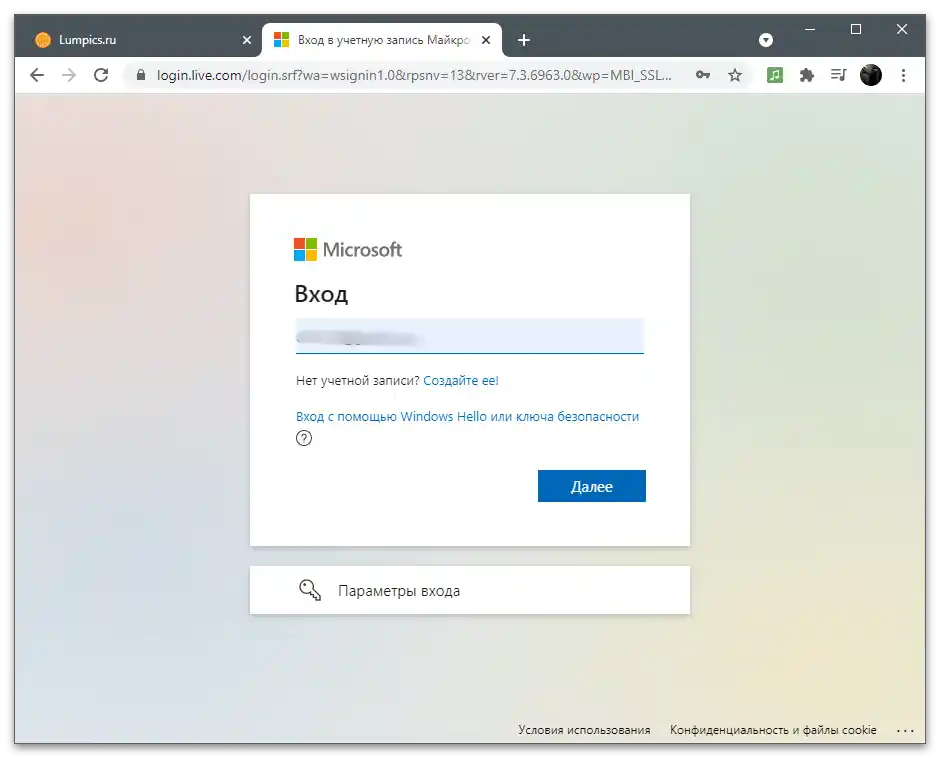
Task: Click the footer three-dots more options
Action: click(905, 730)
